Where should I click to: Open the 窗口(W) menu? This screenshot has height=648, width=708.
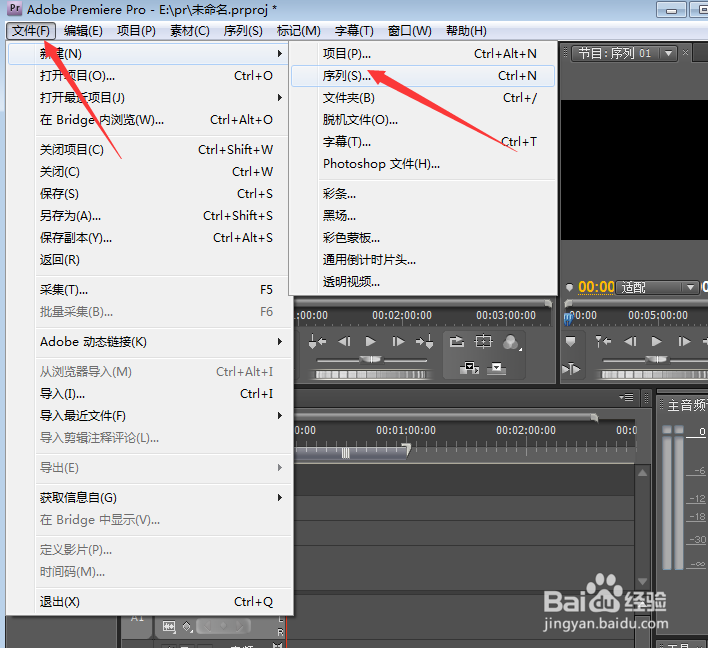(x=410, y=31)
